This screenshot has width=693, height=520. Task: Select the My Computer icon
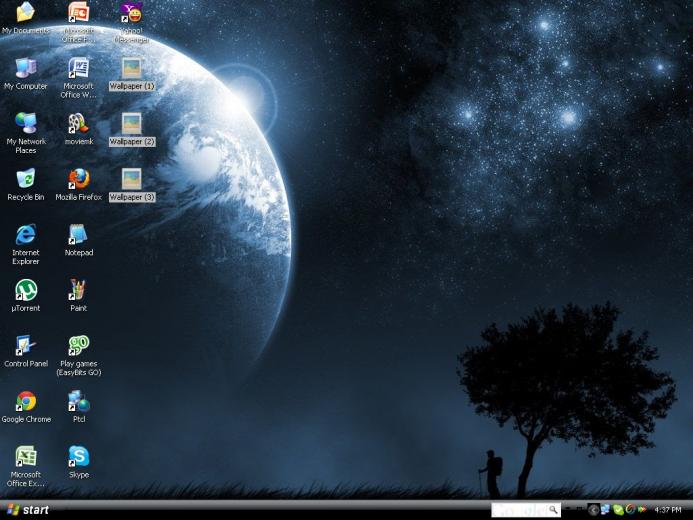tap(26, 74)
